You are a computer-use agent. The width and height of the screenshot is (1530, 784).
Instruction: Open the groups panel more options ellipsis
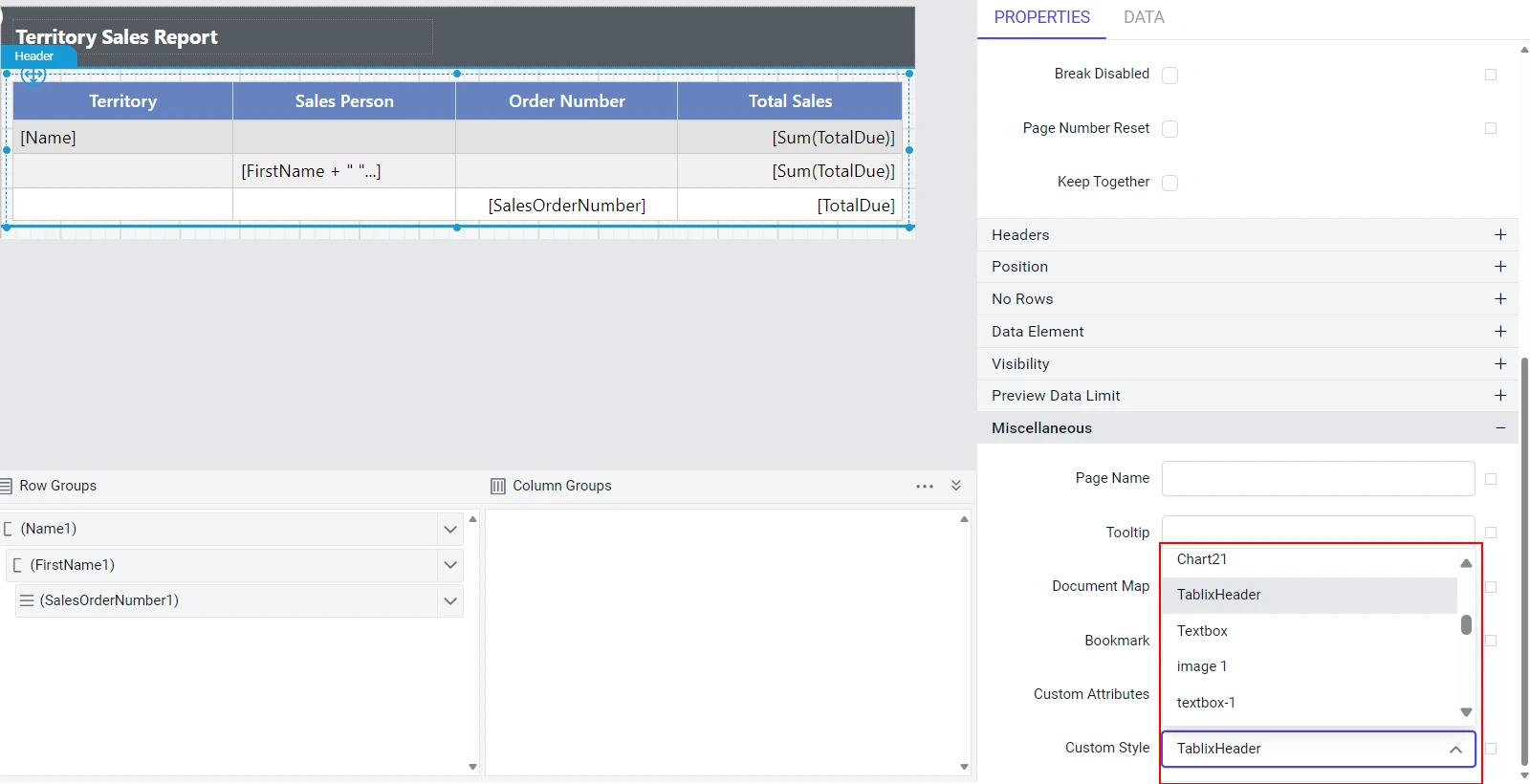(925, 487)
